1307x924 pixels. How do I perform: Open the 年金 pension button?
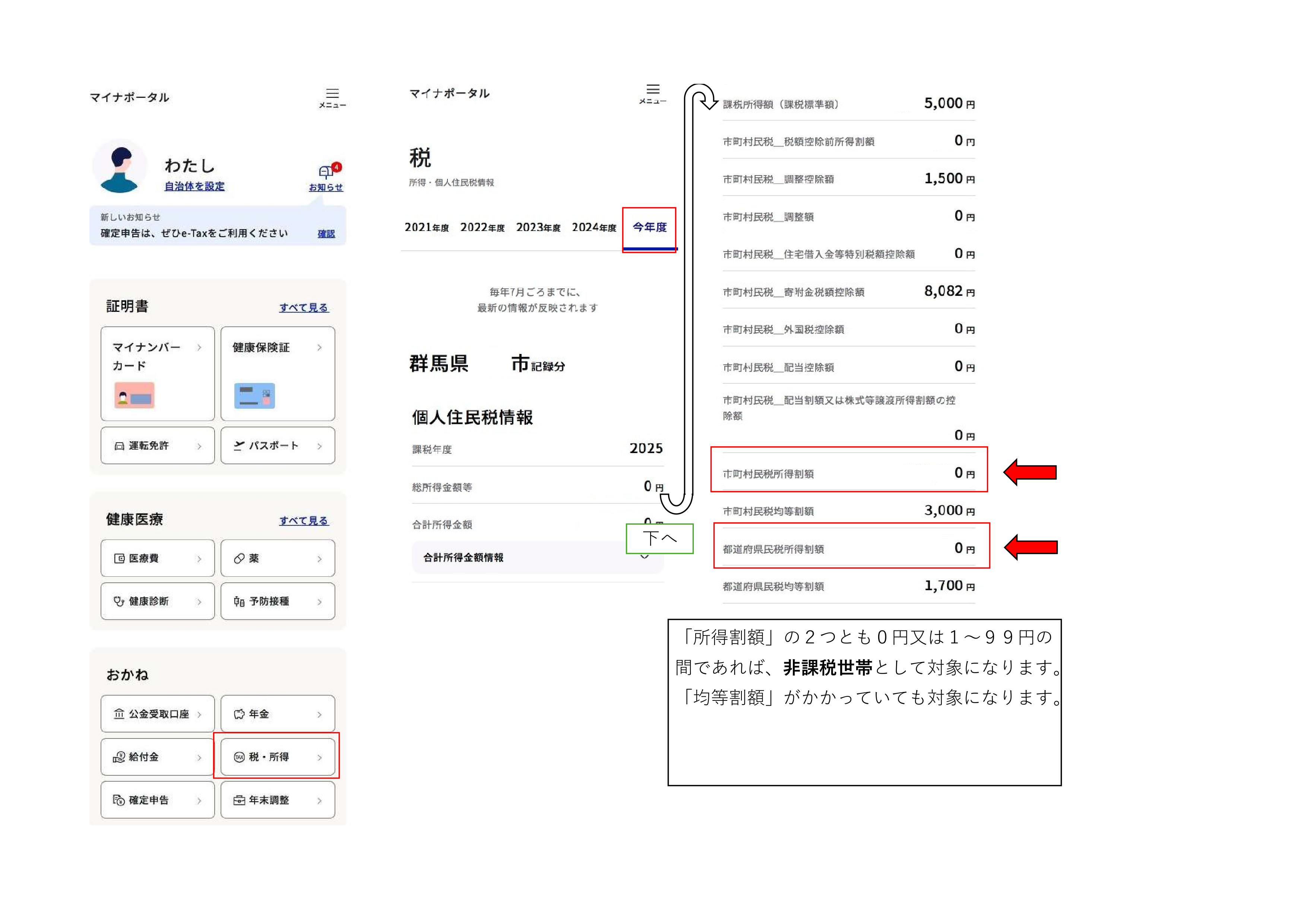[x=278, y=714]
